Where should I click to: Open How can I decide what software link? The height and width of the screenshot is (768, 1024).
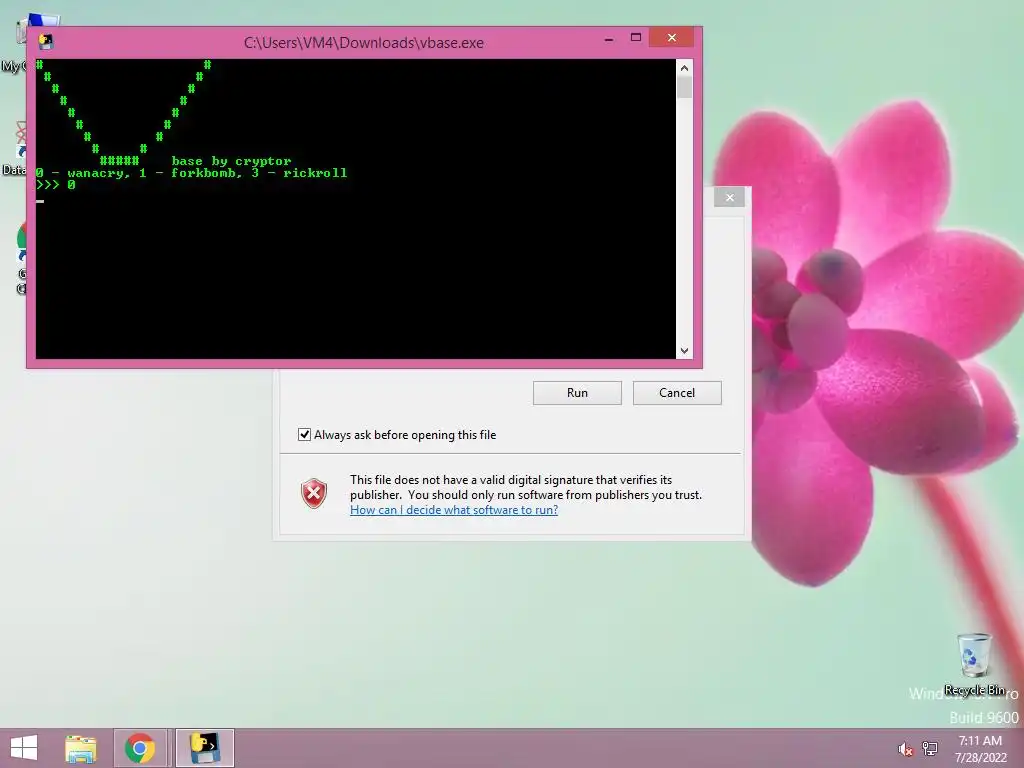454,510
